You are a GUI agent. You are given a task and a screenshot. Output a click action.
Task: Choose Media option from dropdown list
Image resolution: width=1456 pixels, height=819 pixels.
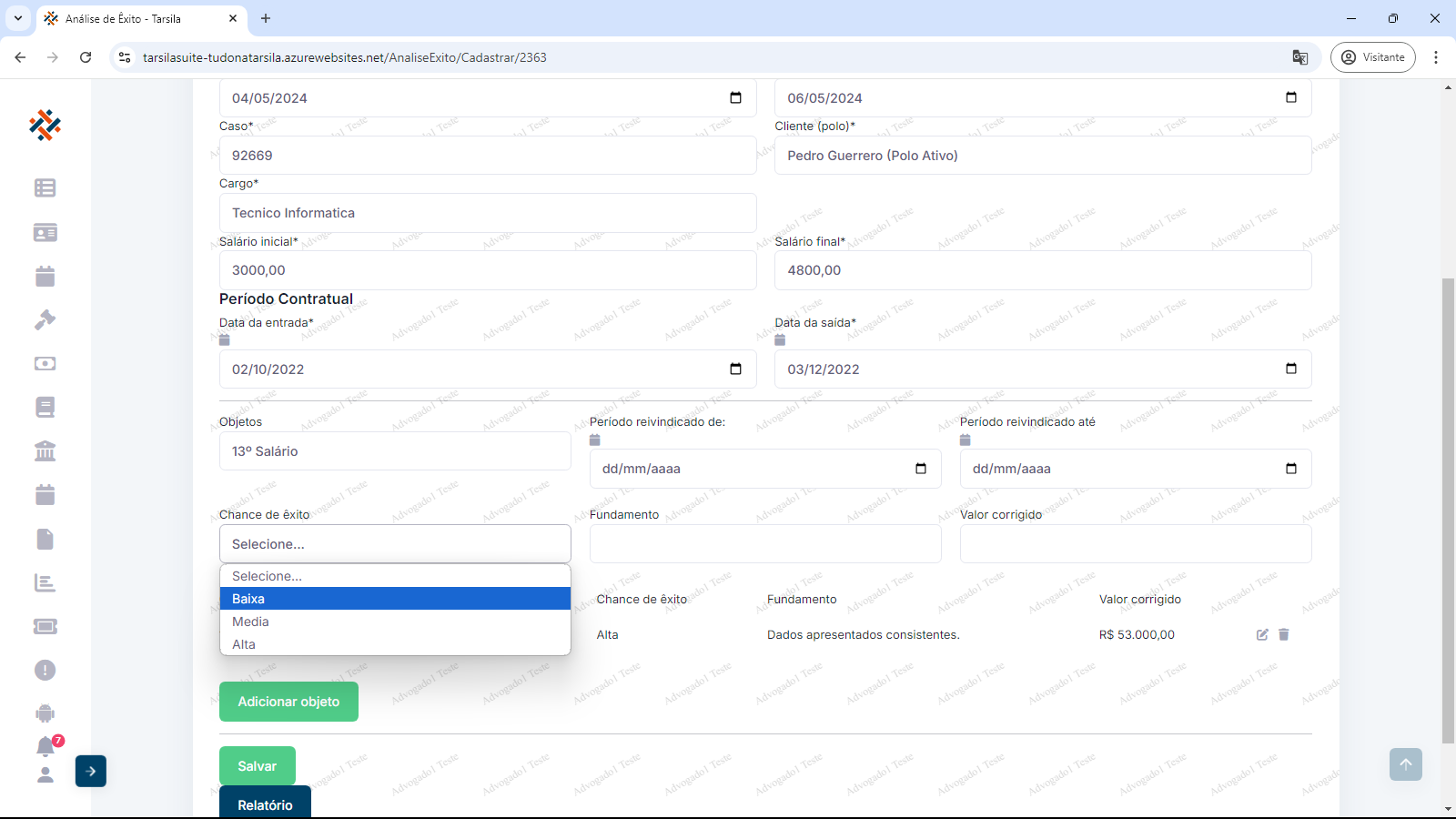(x=395, y=622)
